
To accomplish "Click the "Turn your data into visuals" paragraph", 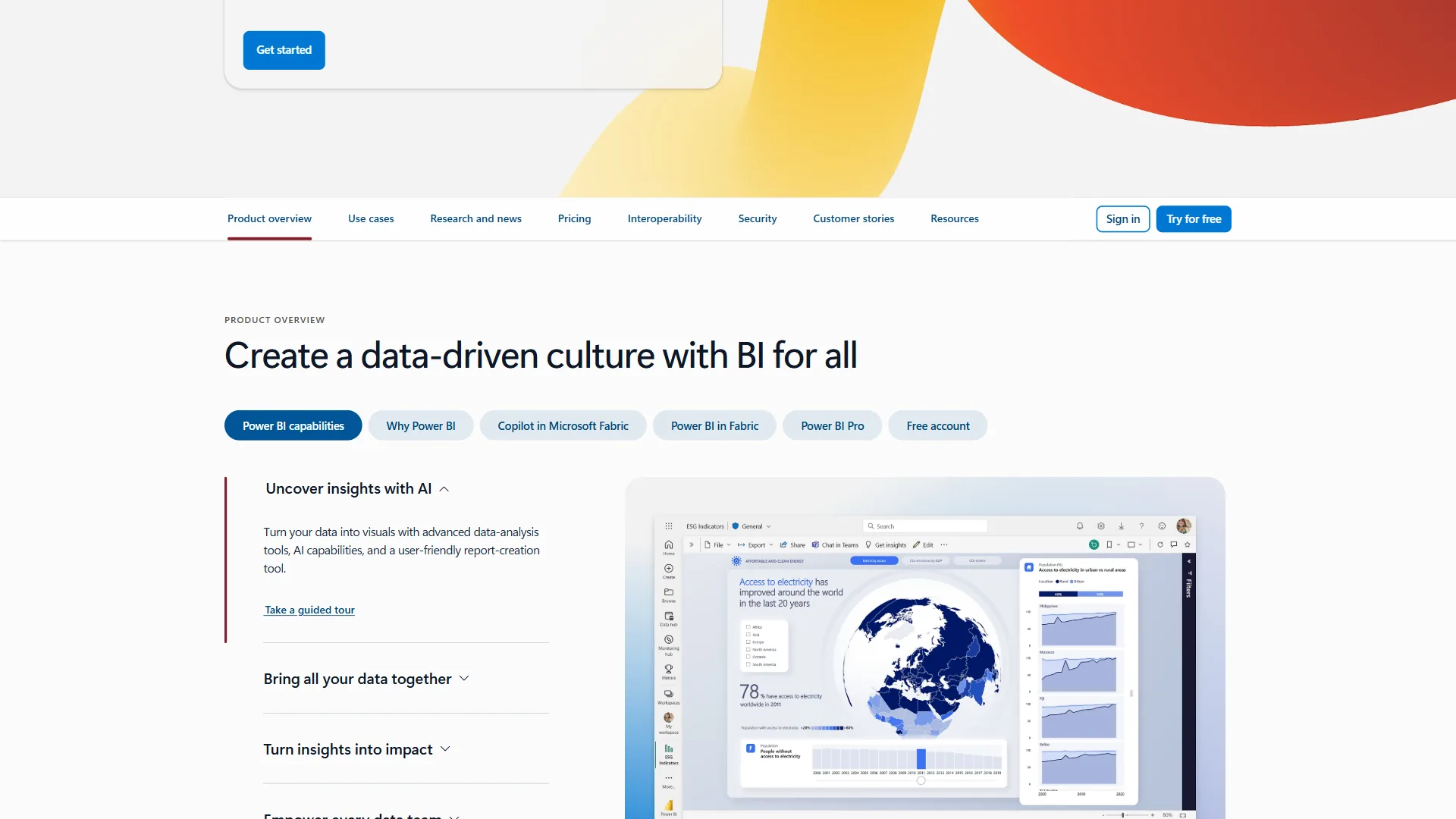I will (402, 551).
